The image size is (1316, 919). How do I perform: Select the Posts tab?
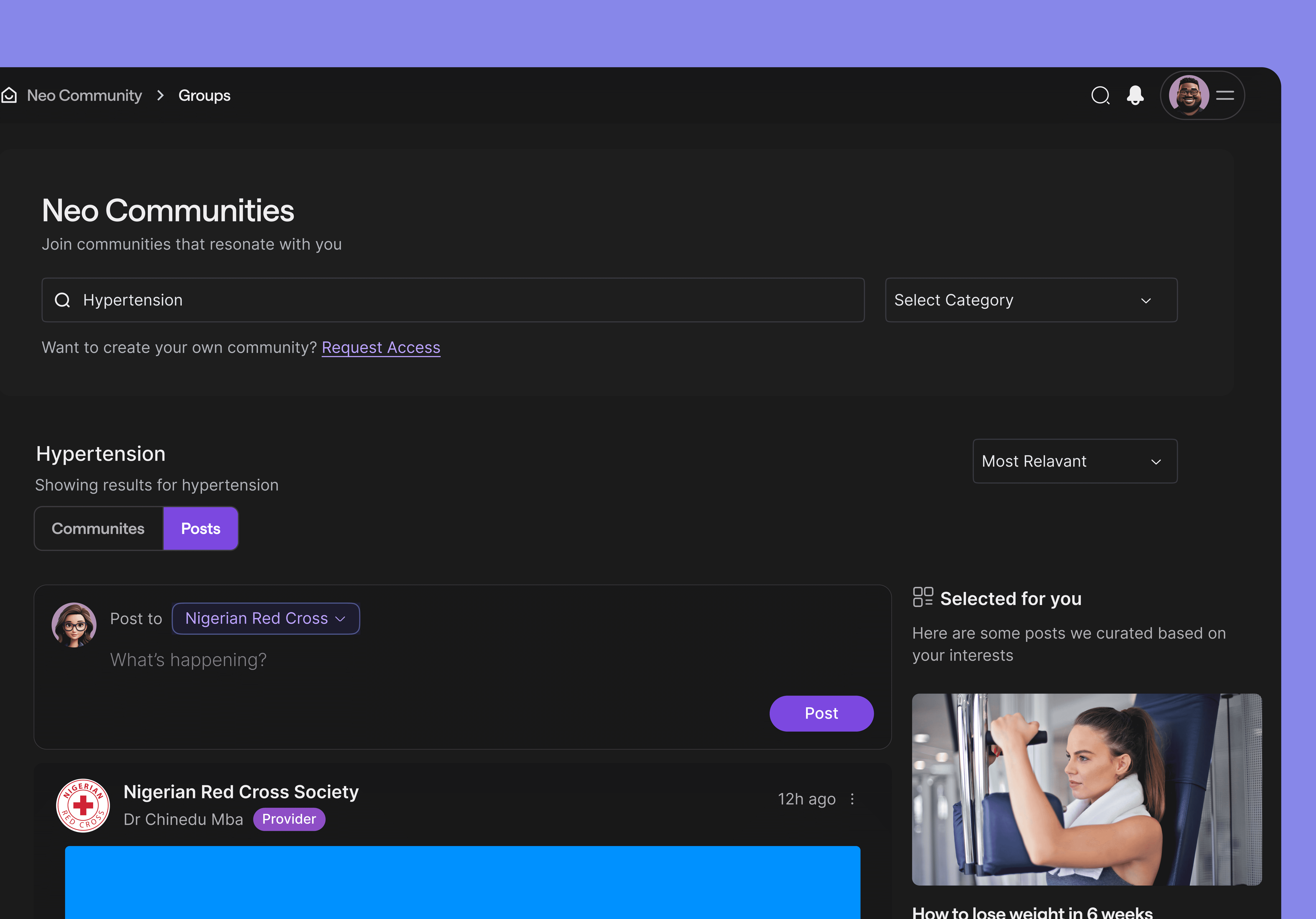[201, 529]
